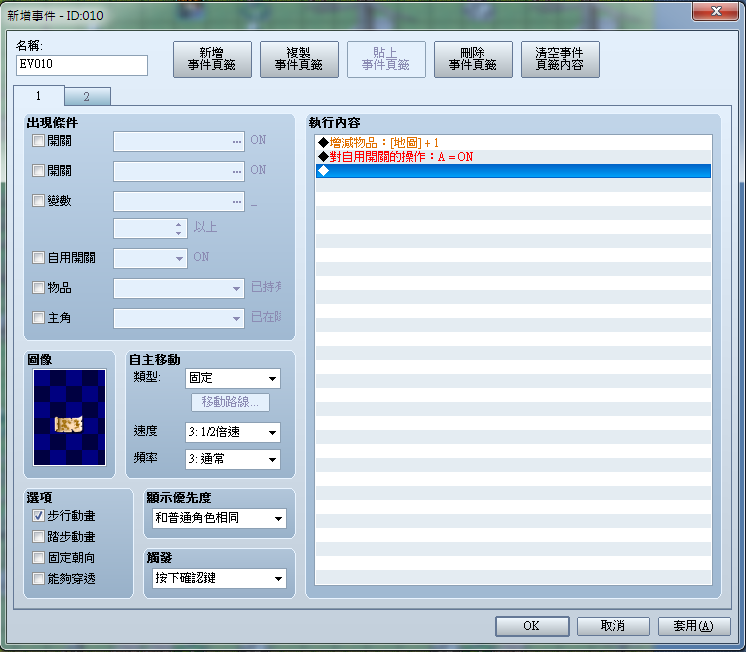
Task: Click 貼上事件頁籤 button
Action: (x=386, y=59)
